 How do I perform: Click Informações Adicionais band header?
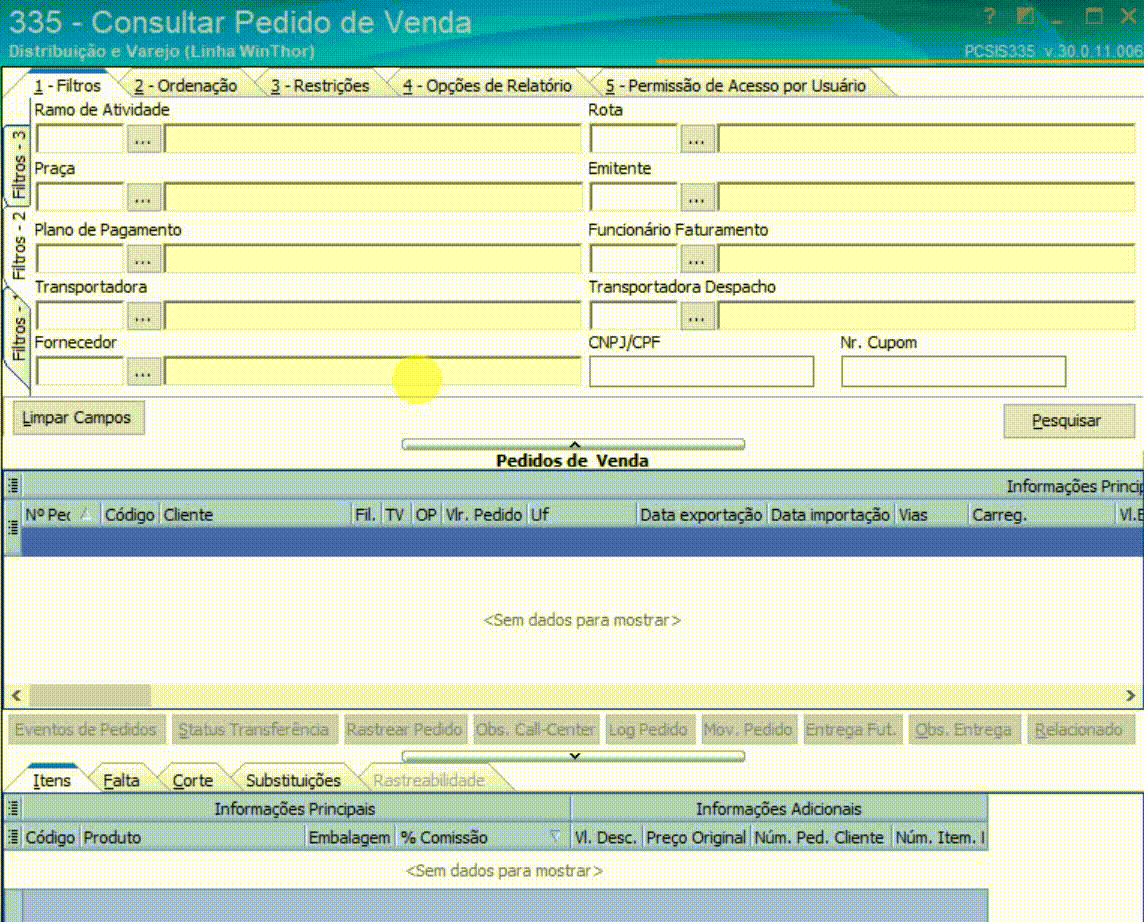[778, 808]
